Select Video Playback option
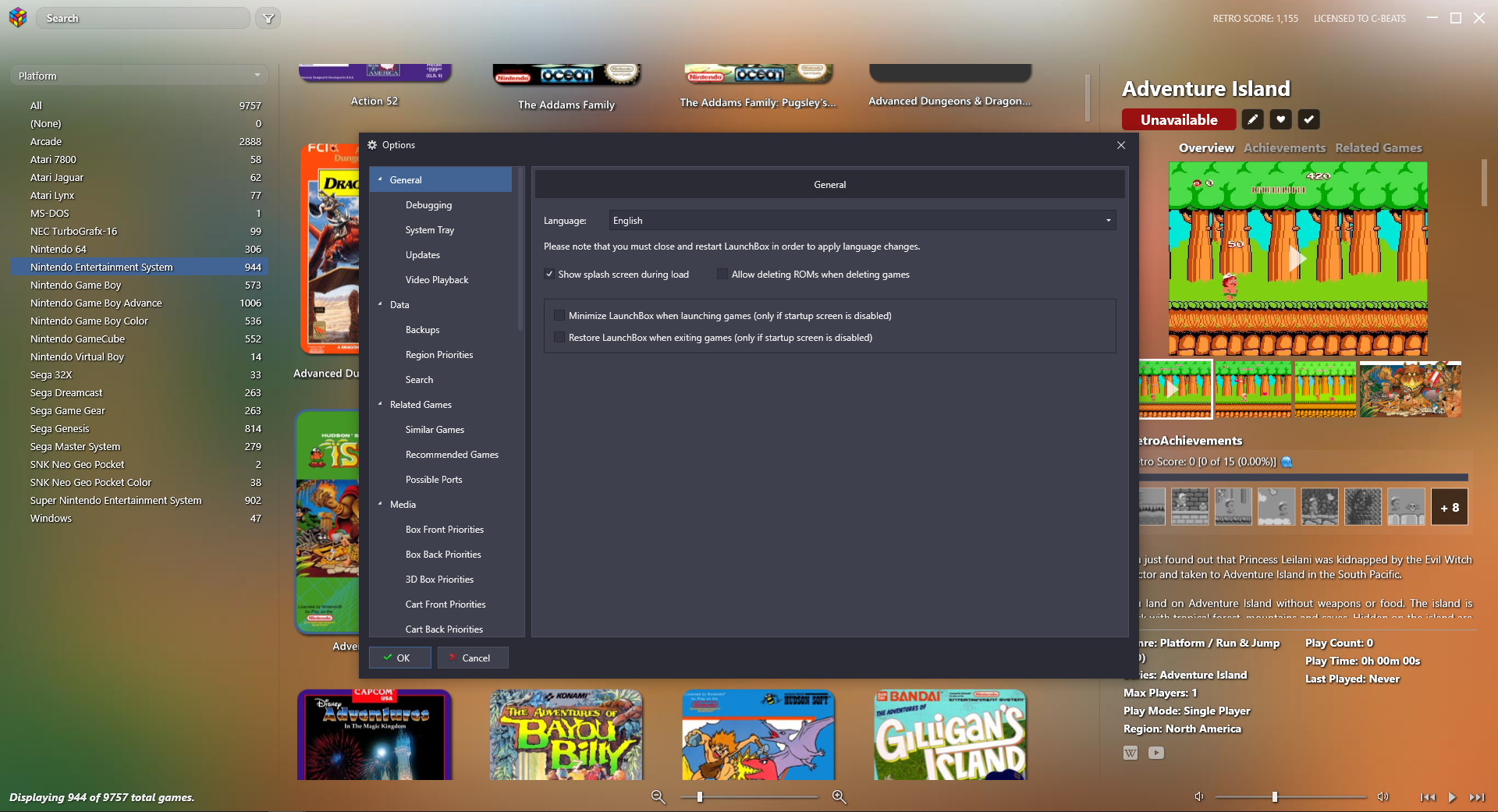This screenshot has width=1498, height=812. (x=437, y=280)
